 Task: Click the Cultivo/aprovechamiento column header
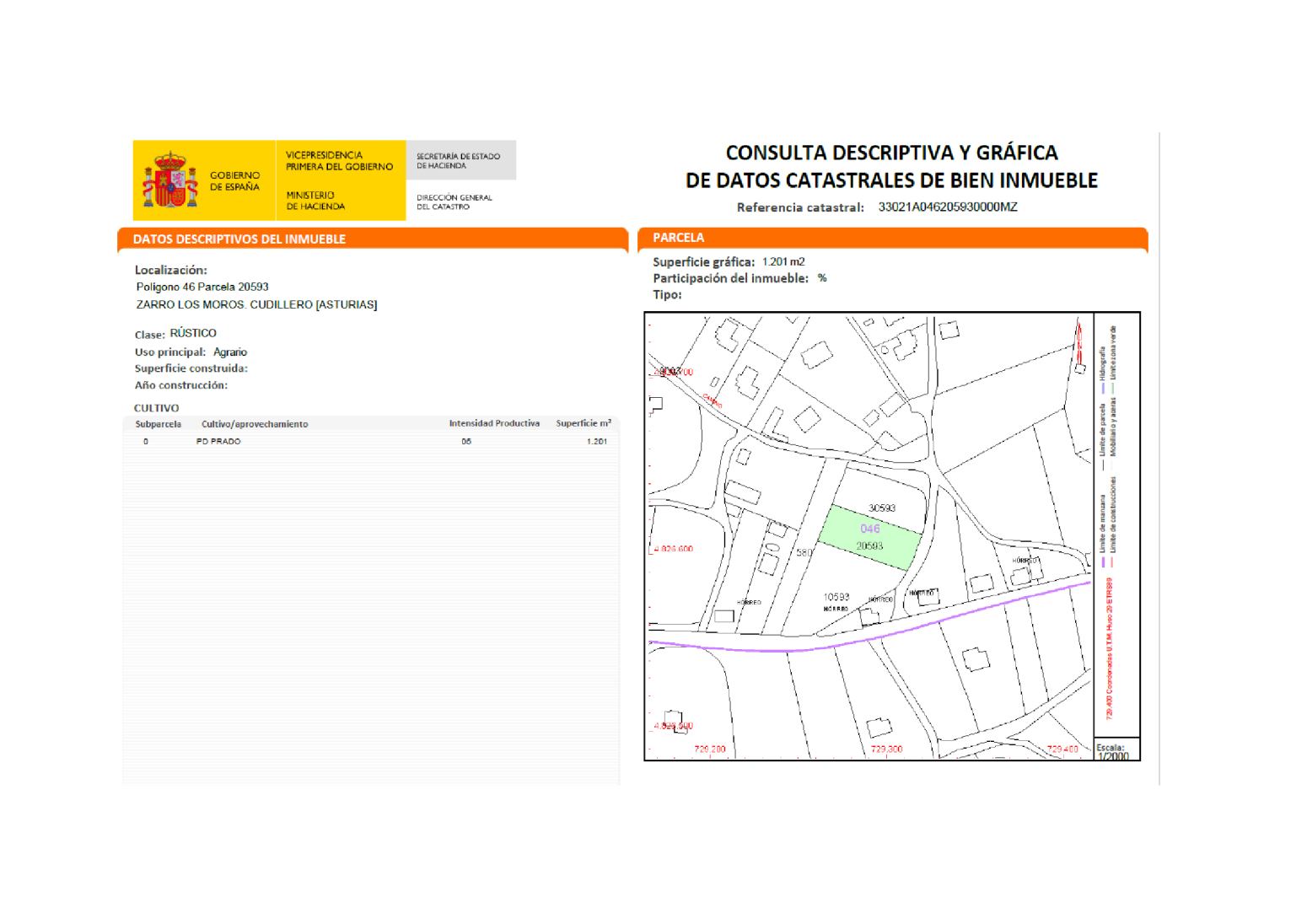(x=255, y=424)
